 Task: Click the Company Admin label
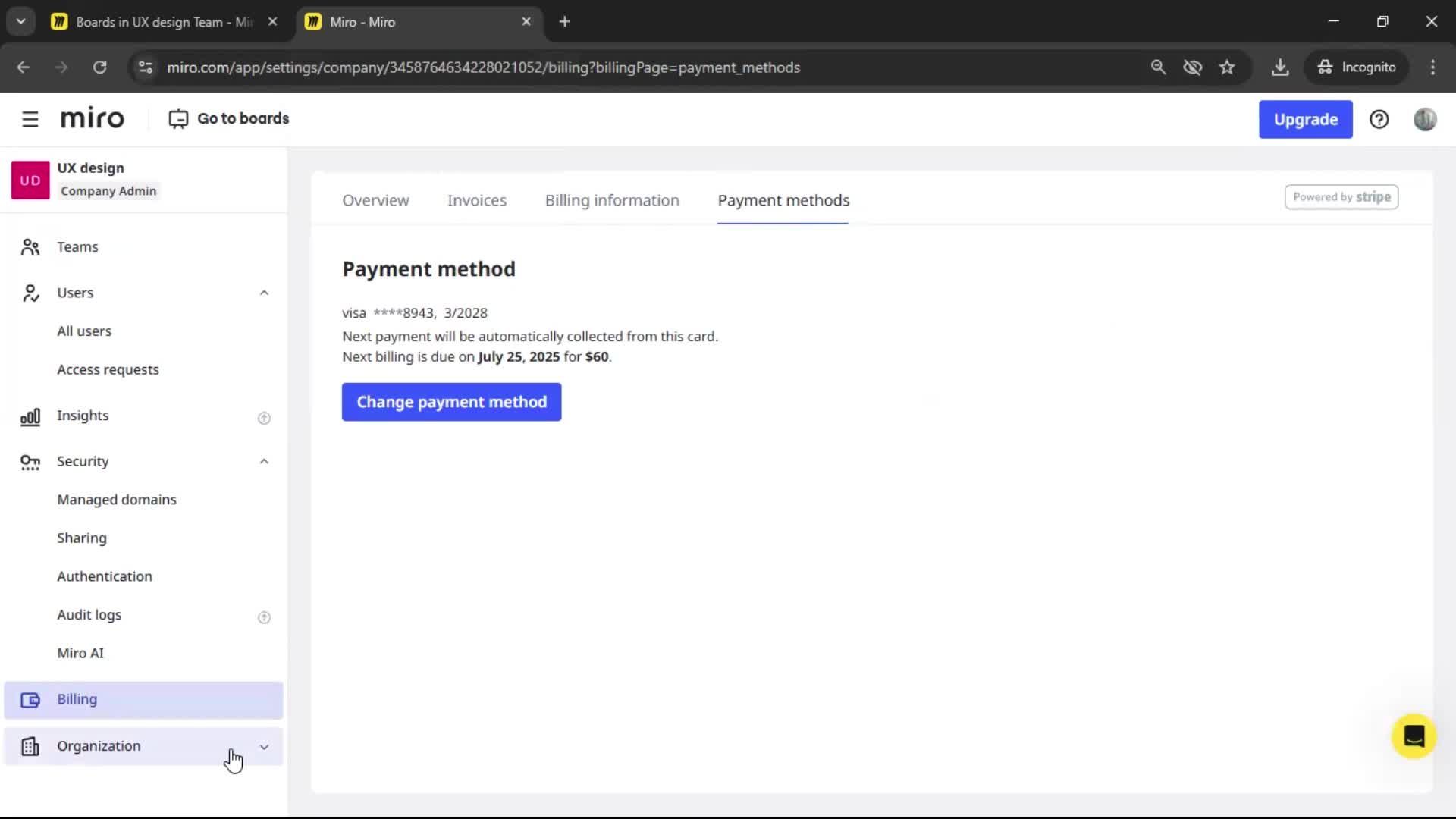coord(108,191)
